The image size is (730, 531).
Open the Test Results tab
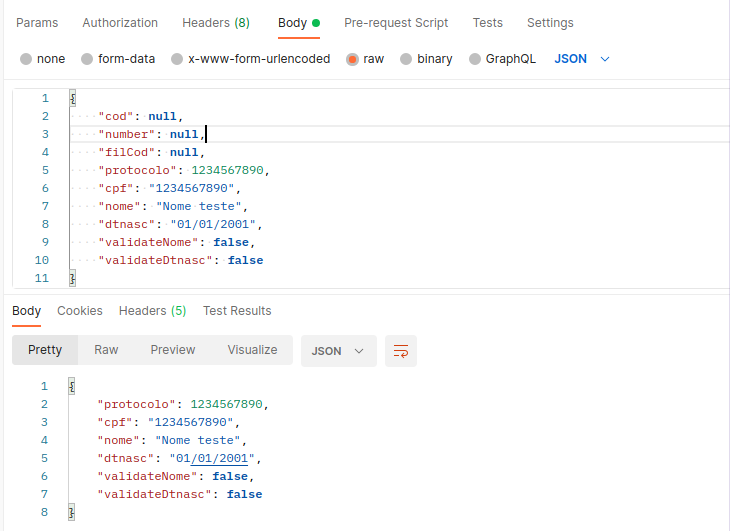coord(237,311)
